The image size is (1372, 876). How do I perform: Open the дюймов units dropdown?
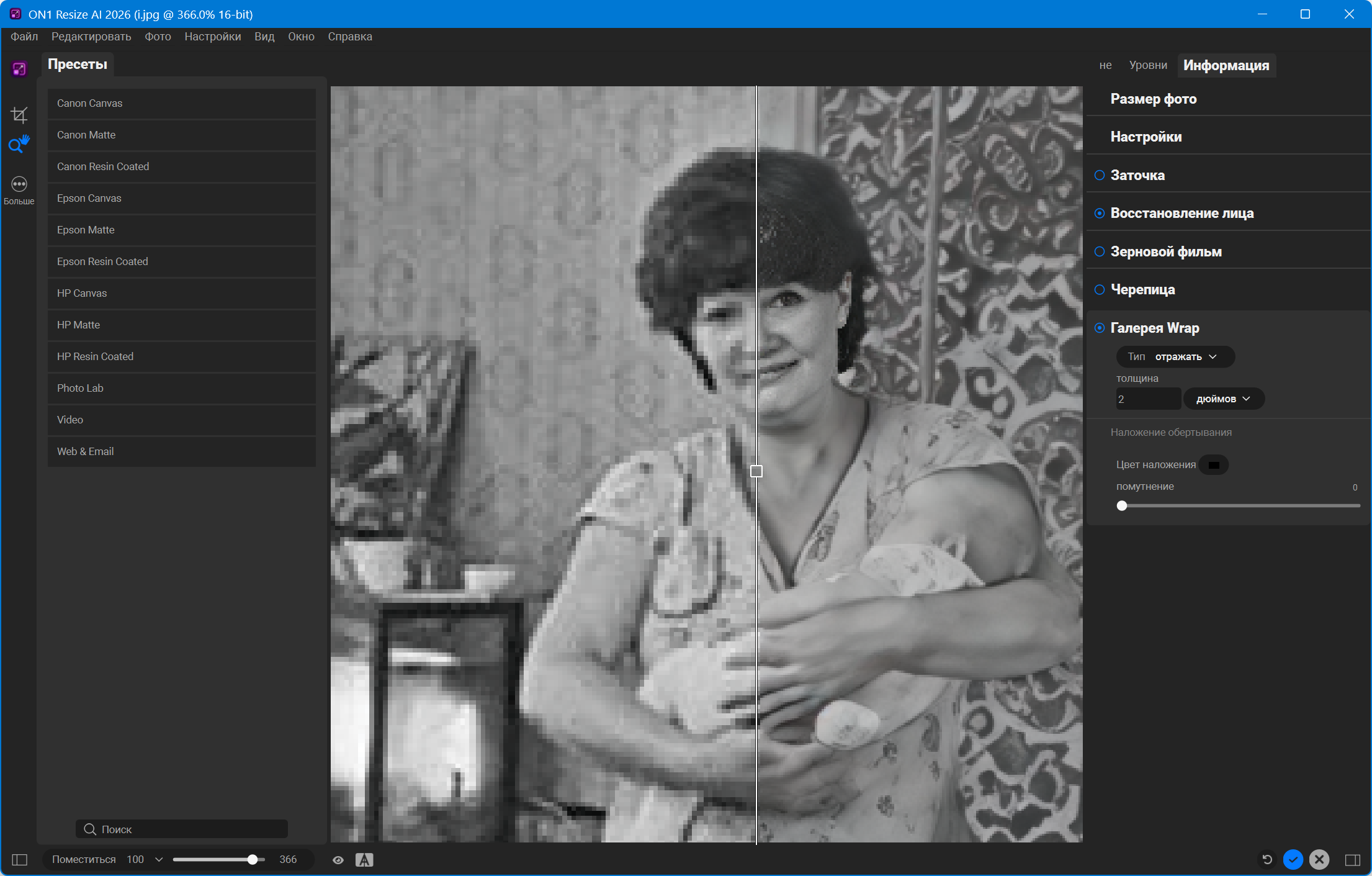click(x=1224, y=399)
